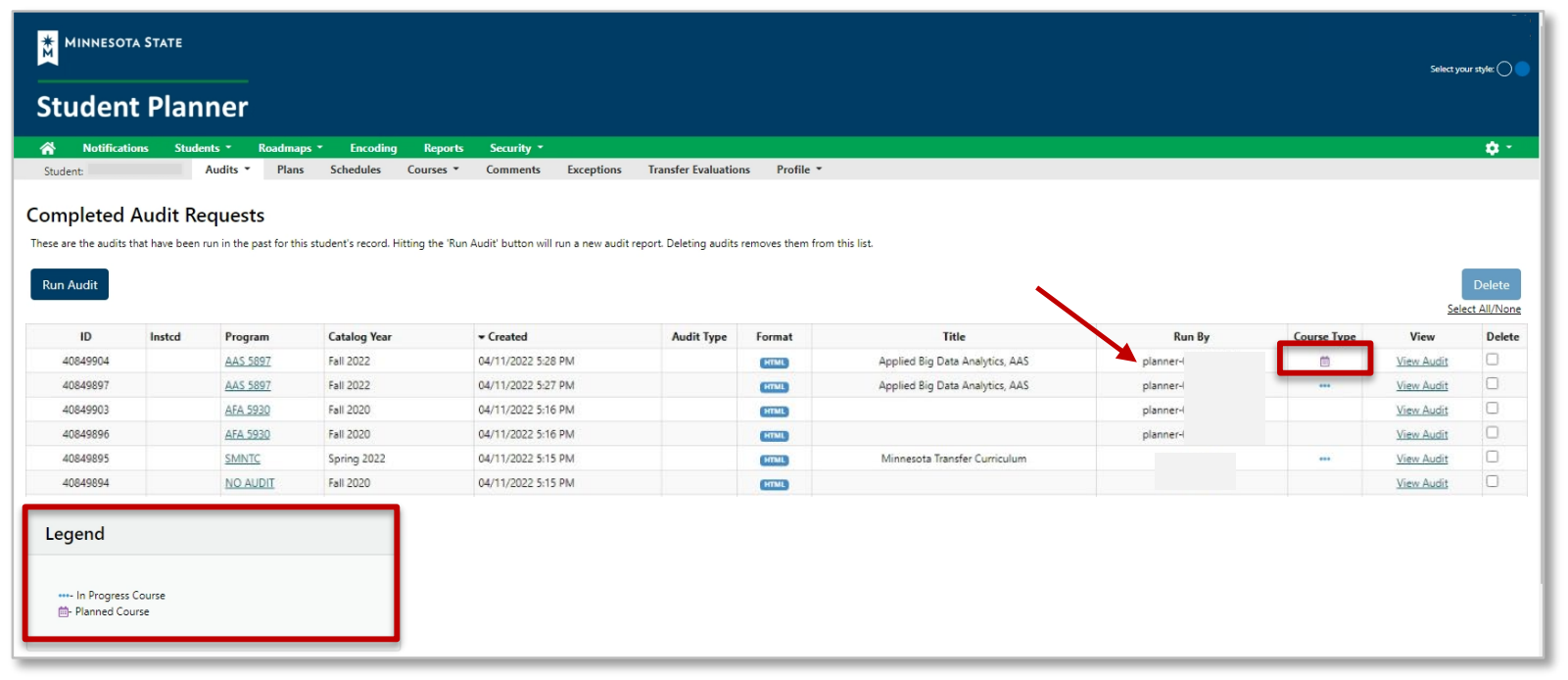Image resolution: width=1568 pixels, height=680 pixels.
Task: Click HTML format badge for NO AUDIT row
Action: pos(774,484)
